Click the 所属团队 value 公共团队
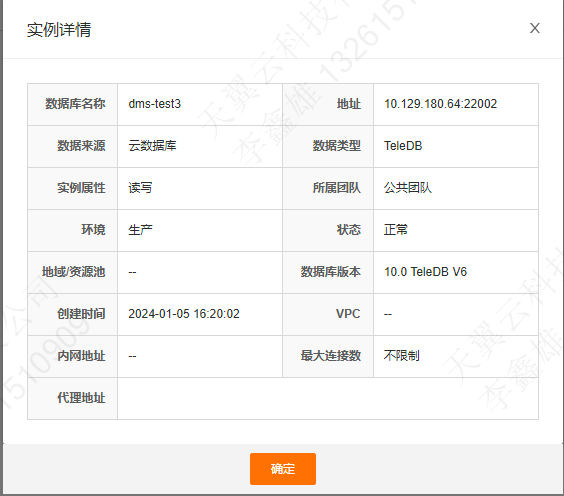The height and width of the screenshot is (496, 564). click(408, 188)
